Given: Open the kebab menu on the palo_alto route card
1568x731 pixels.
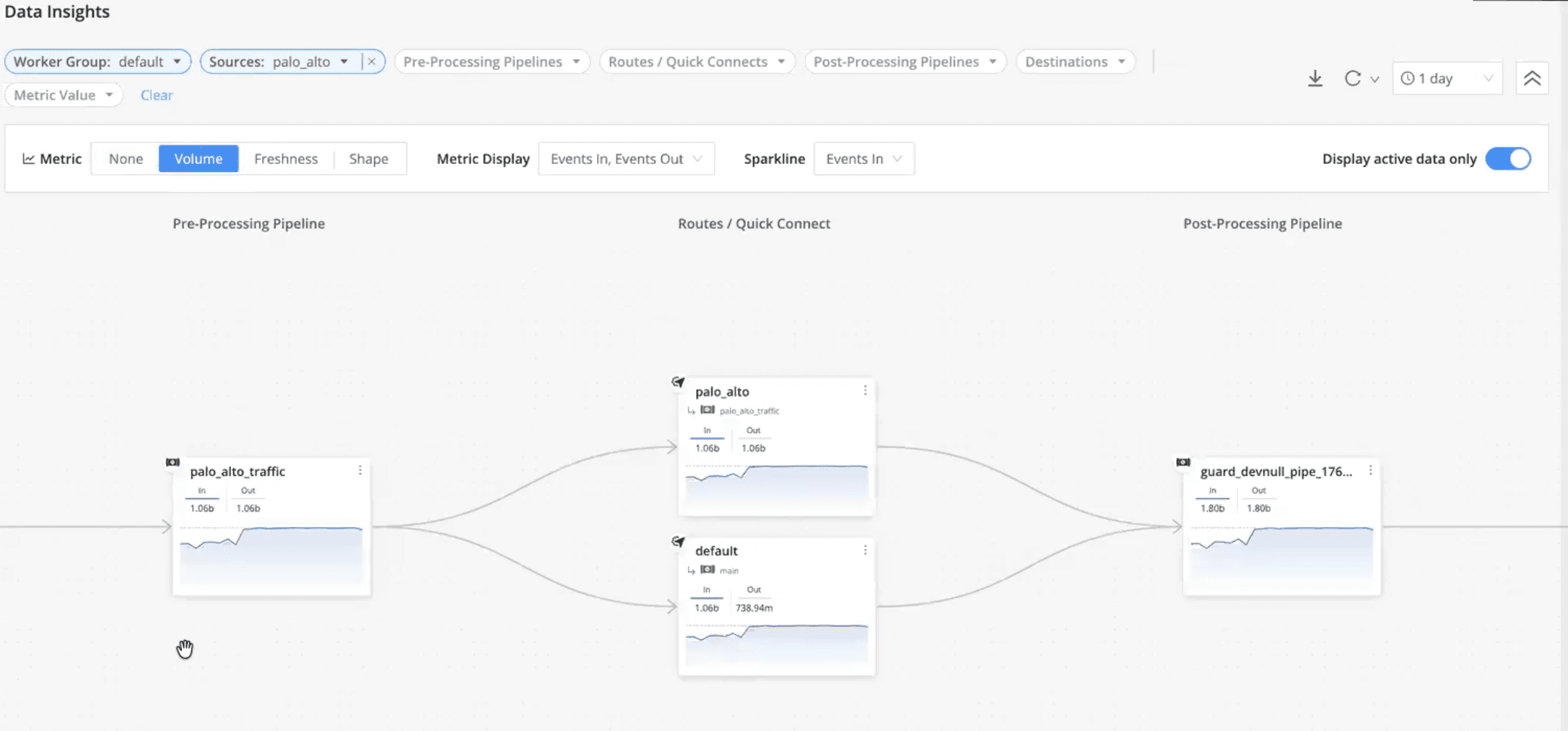Looking at the screenshot, I should [x=866, y=390].
